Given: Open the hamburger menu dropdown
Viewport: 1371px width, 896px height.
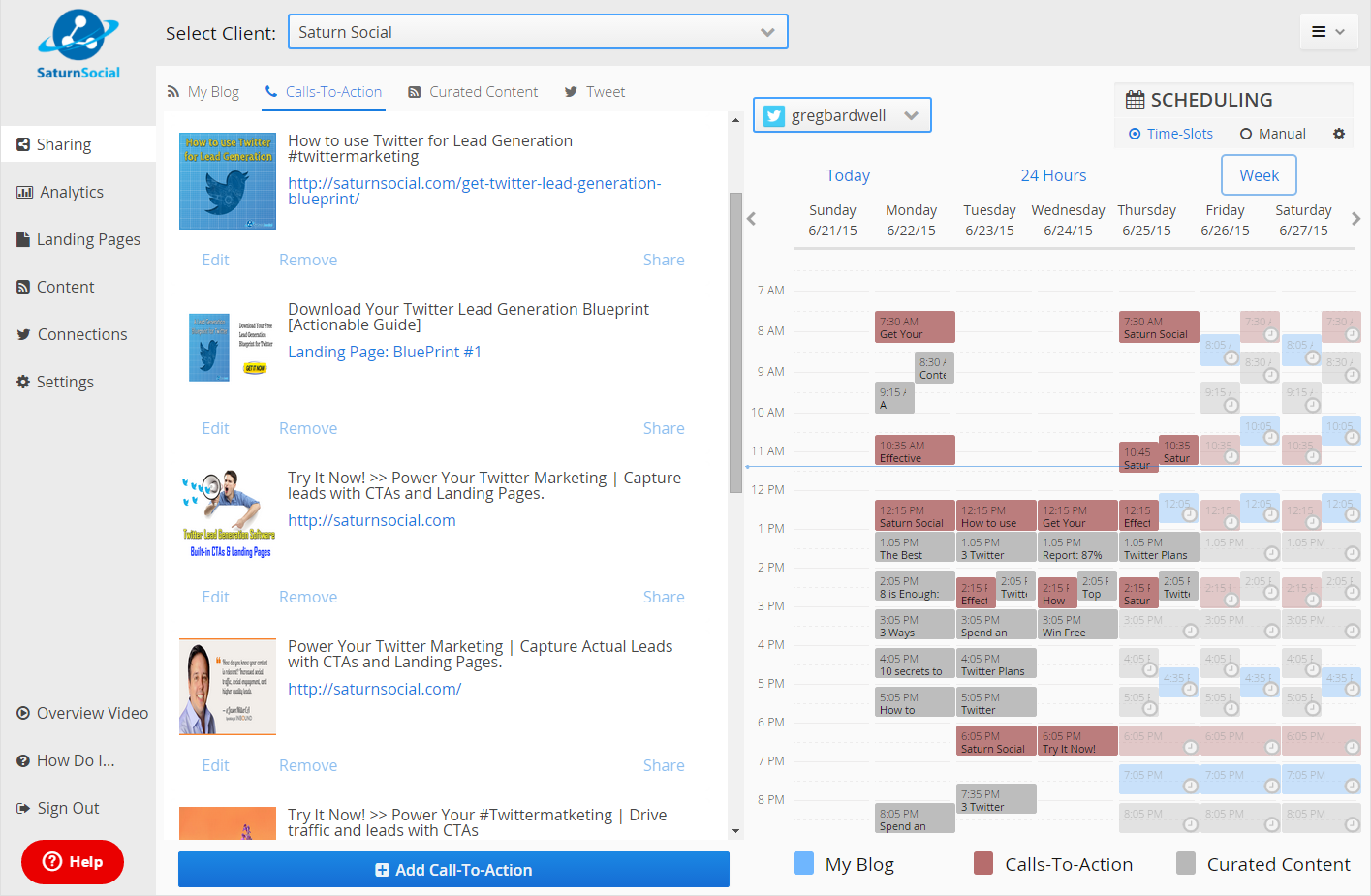Looking at the screenshot, I should pyautogui.click(x=1328, y=32).
